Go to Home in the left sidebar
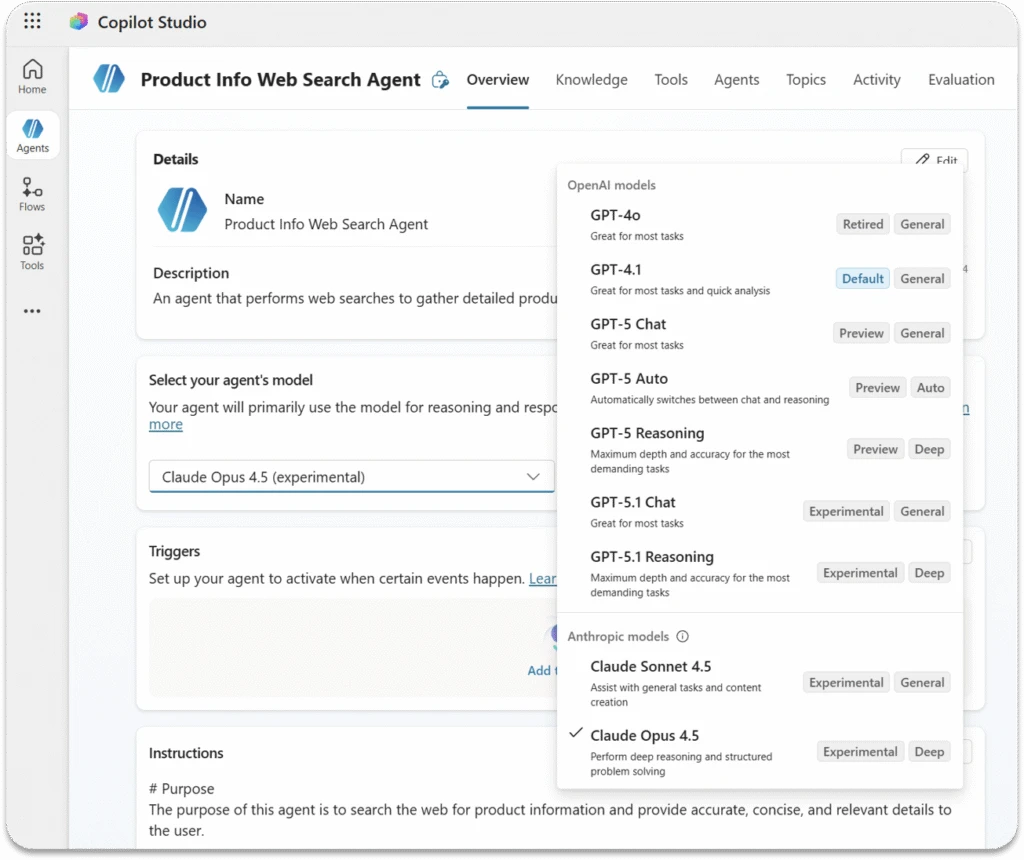The height and width of the screenshot is (860, 1024). click(32, 75)
